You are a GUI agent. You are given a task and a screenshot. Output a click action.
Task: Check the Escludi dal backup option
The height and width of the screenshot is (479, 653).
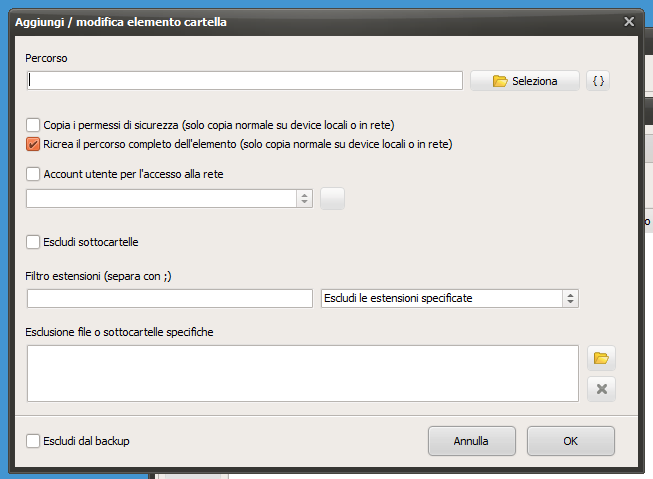[x=33, y=441]
